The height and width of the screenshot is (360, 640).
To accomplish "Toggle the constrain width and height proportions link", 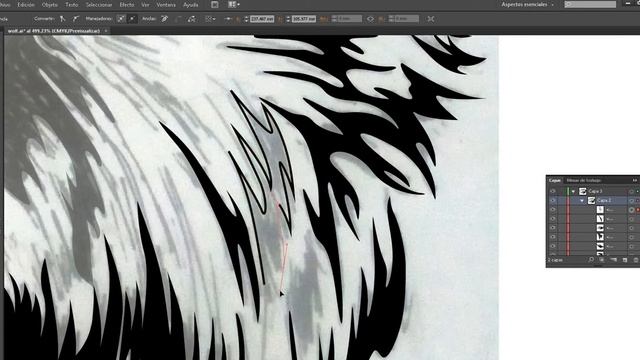I will [x=370, y=19].
